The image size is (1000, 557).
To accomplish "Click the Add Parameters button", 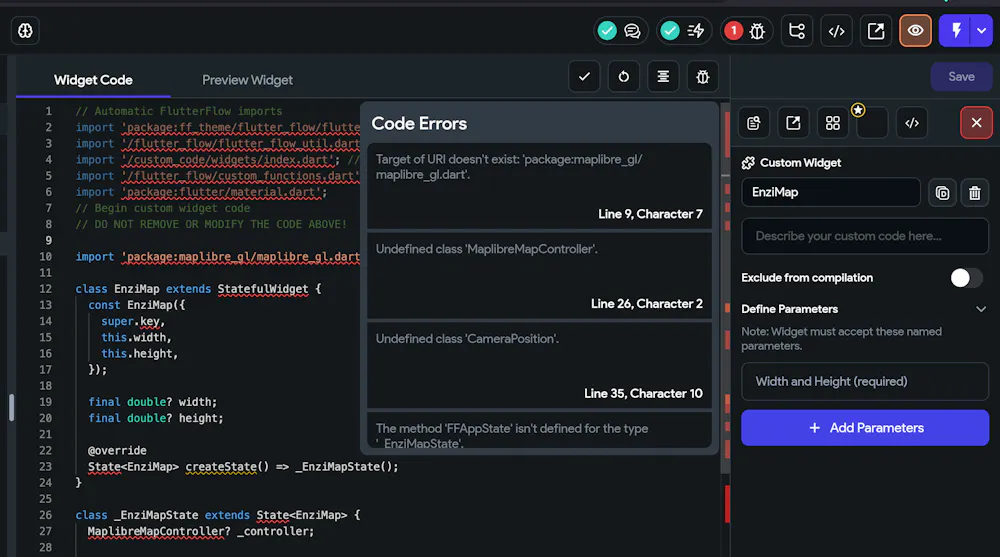I will coord(865,427).
